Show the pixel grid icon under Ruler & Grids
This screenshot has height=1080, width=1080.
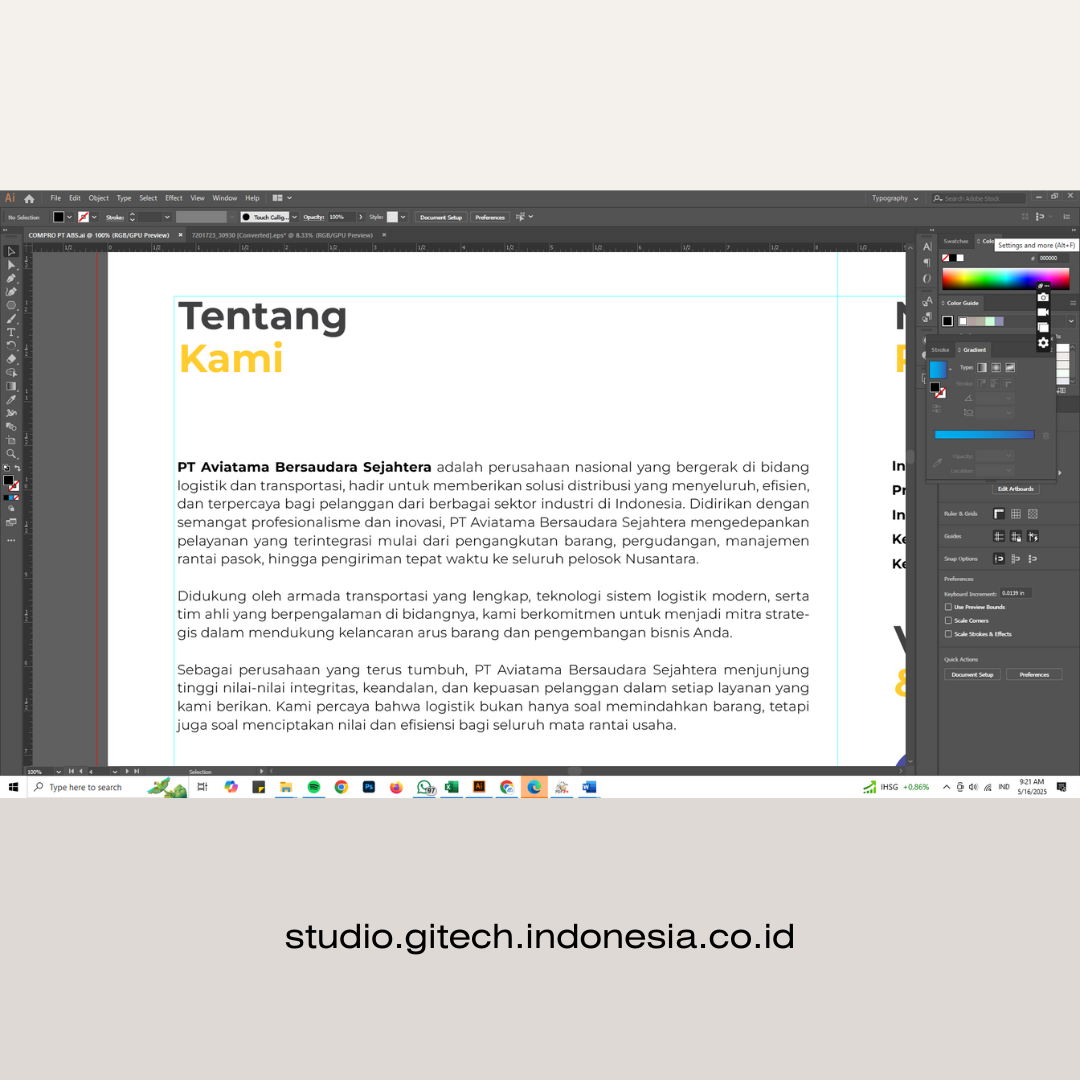pyautogui.click(x=1033, y=514)
